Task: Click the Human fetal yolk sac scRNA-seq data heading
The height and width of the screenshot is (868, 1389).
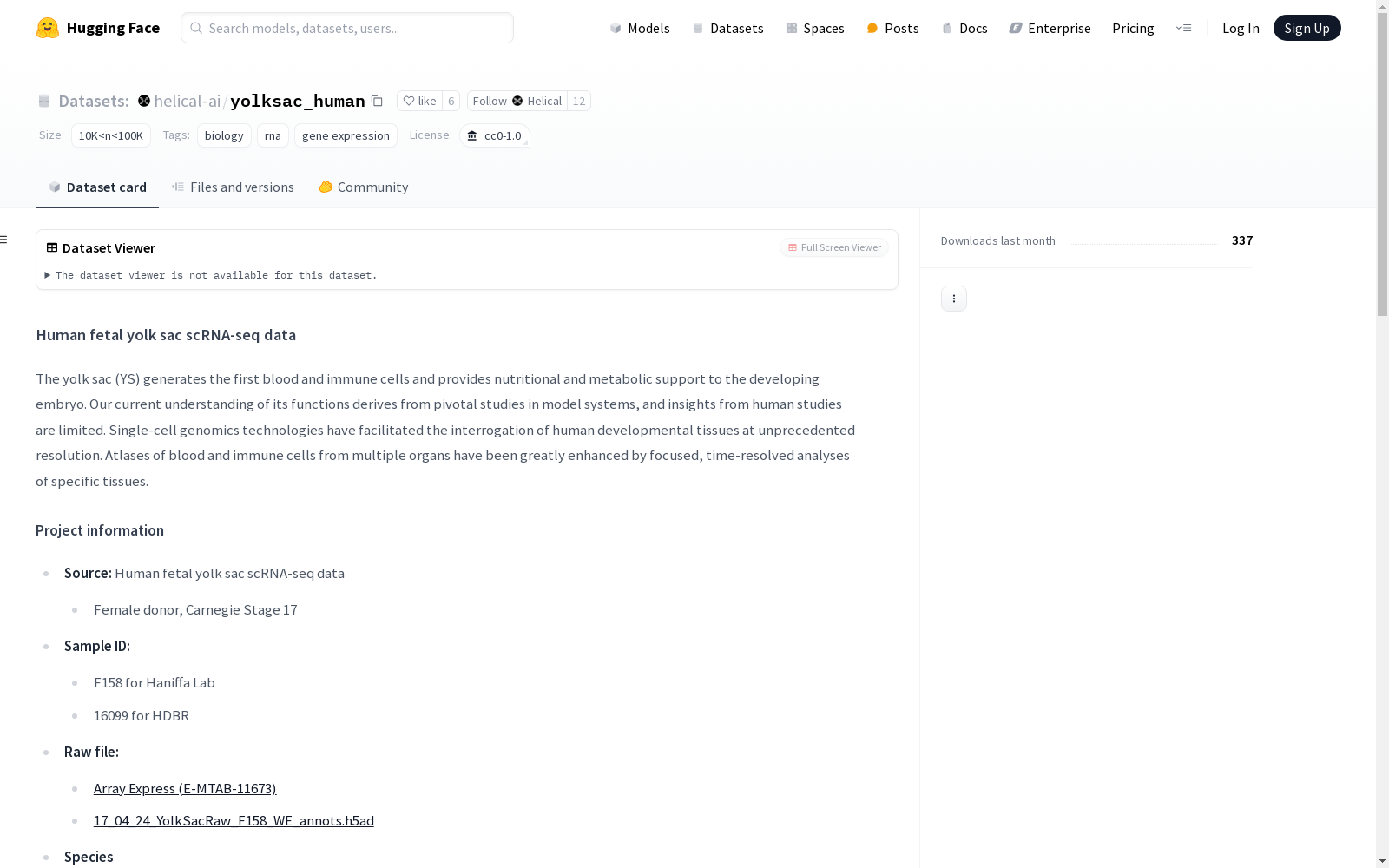Action: click(166, 335)
